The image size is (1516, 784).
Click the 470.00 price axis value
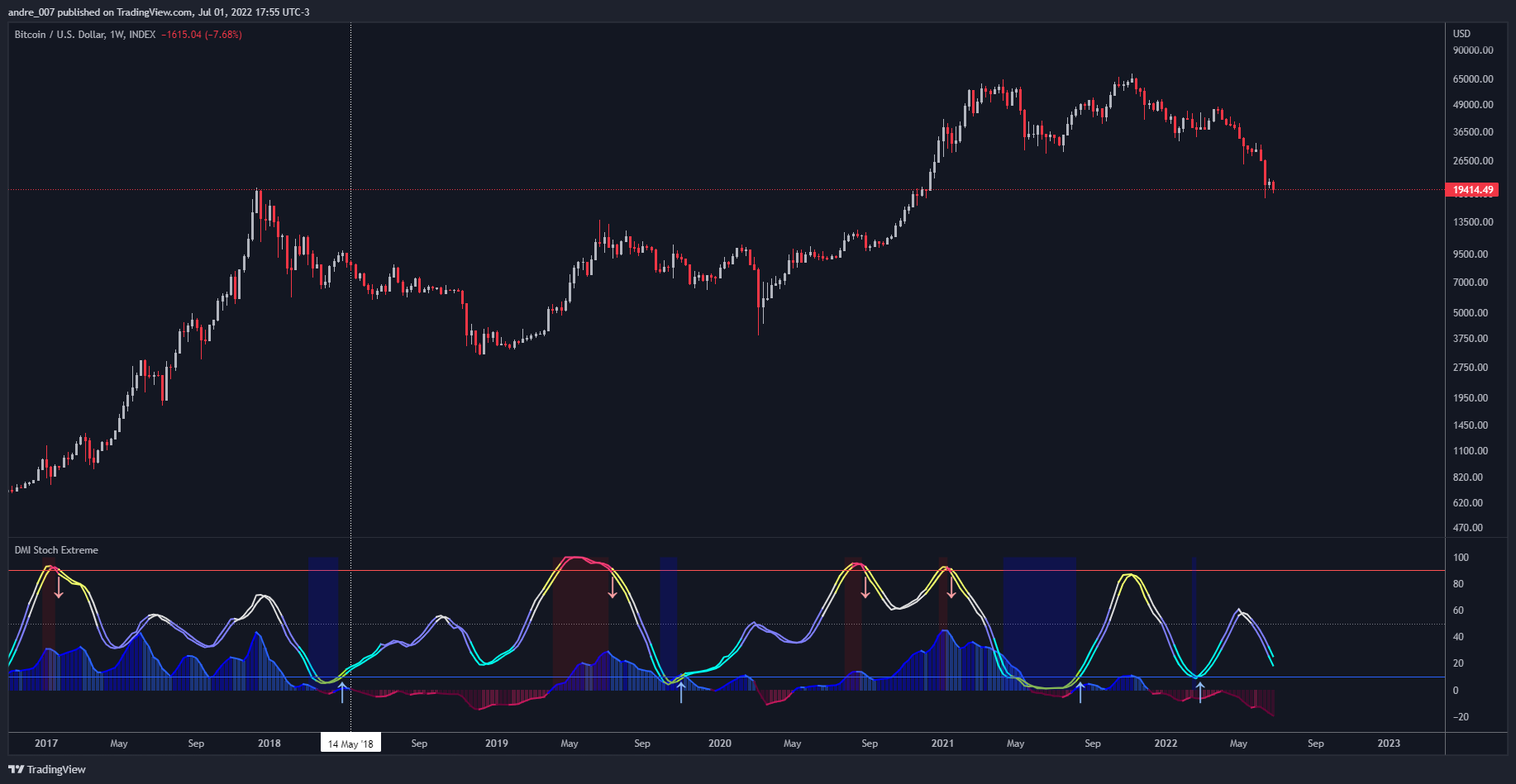pos(1468,528)
